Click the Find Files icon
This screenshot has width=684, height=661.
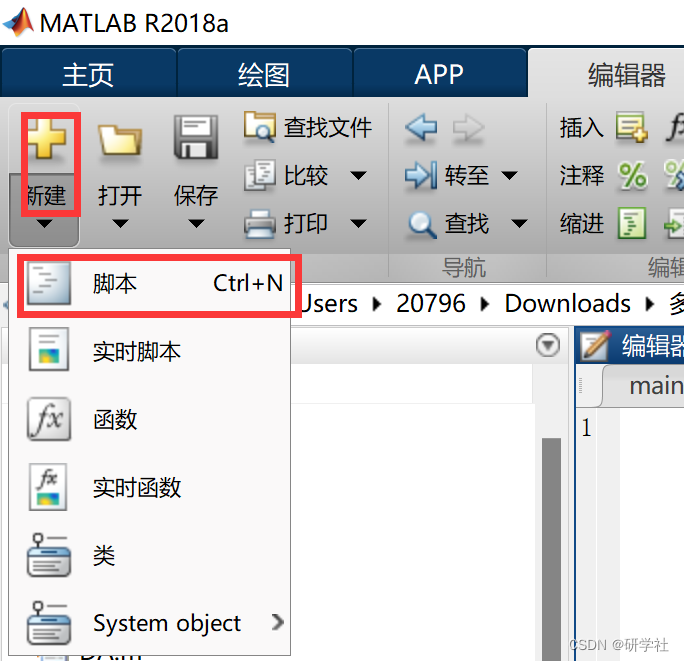260,127
